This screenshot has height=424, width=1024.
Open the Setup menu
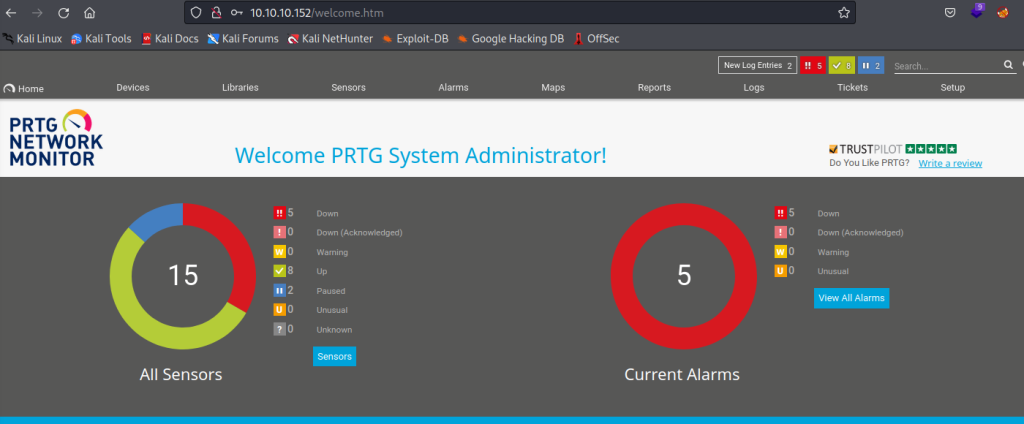[952, 88]
